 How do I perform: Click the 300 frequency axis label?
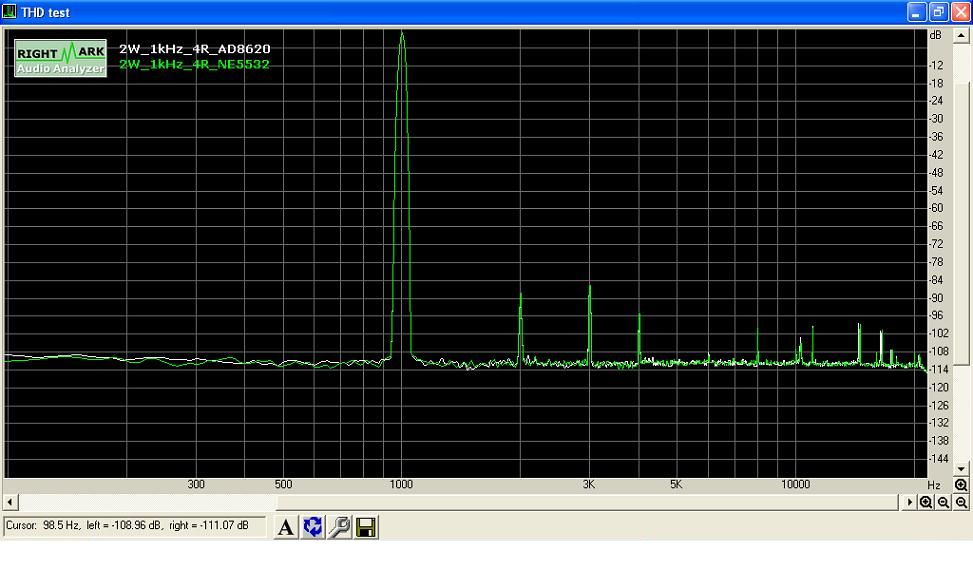pos(196,484)
